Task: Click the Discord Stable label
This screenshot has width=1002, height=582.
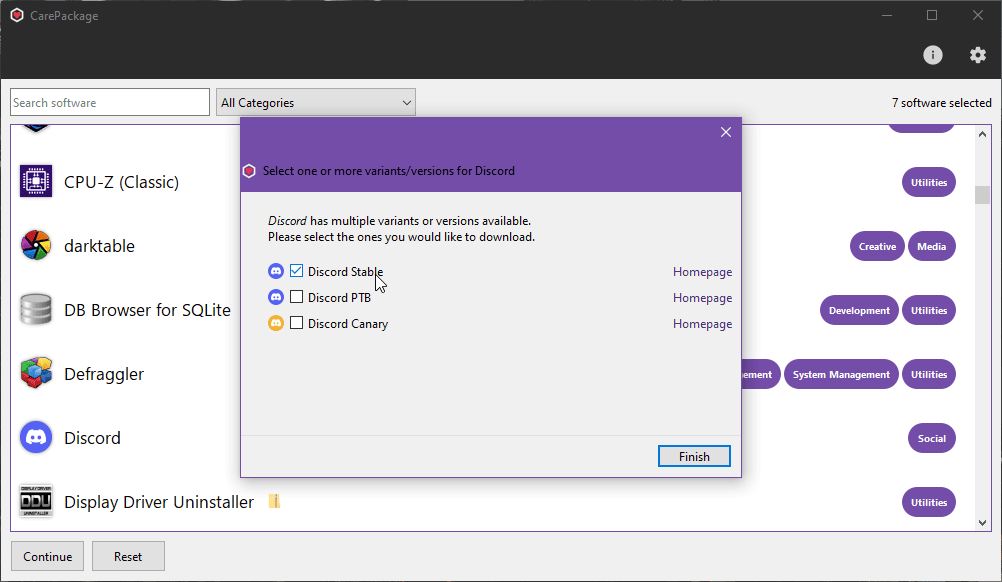Action: coord(345,272)
